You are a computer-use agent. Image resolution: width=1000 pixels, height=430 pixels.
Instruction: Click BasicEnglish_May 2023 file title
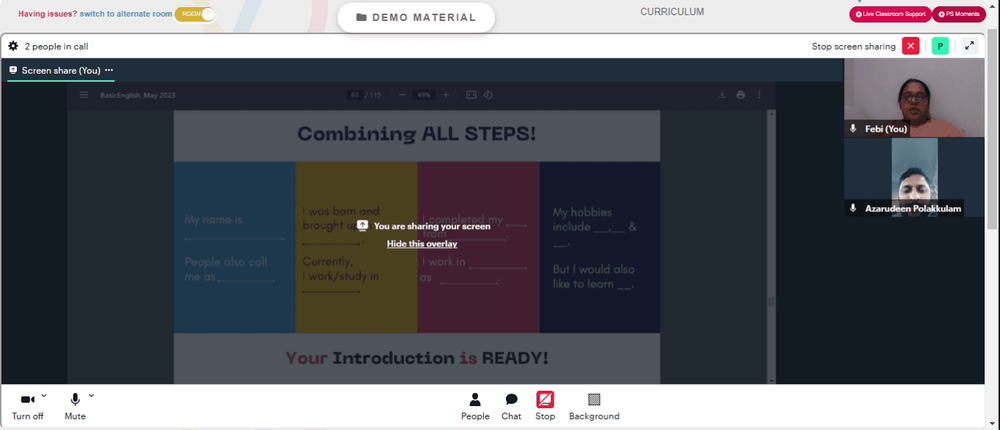tap(138, 95)
